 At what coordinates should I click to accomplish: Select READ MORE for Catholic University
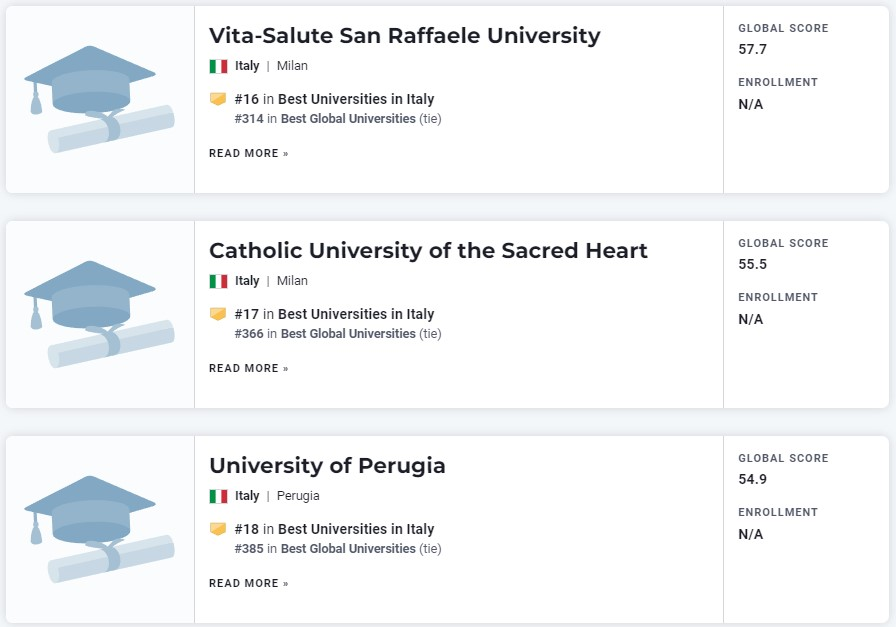point(249,368)
